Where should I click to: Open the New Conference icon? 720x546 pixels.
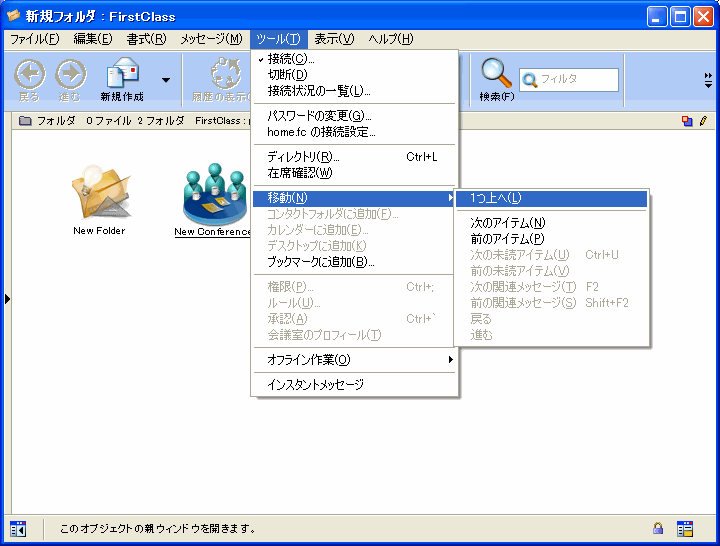tap(215, 194)
